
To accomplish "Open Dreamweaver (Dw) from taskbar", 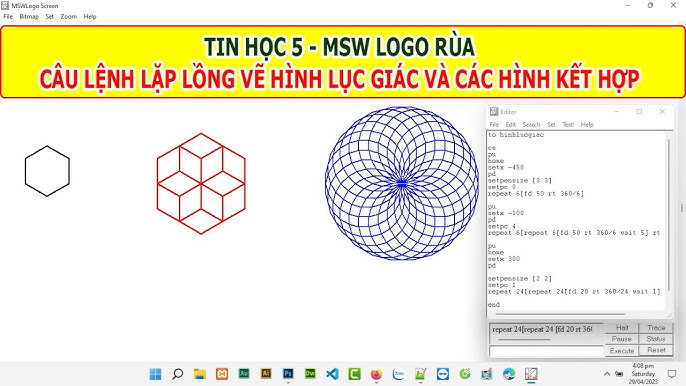I will click(x=310, y=374).
